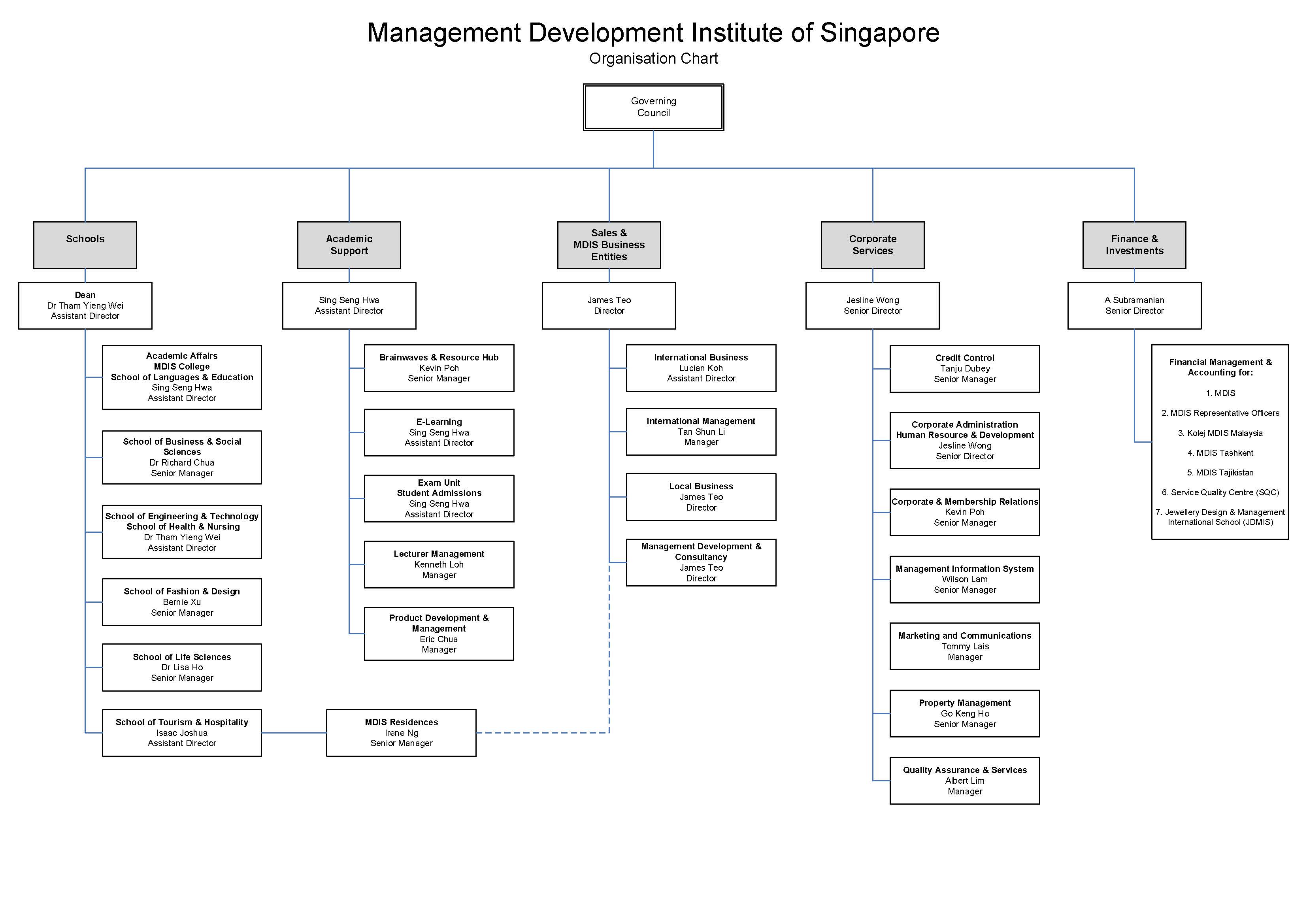Image resolution: width=1307 pixels, height=924 pixels.
Task: Select International Business Lucian Koh box
Action: point(701,368)
